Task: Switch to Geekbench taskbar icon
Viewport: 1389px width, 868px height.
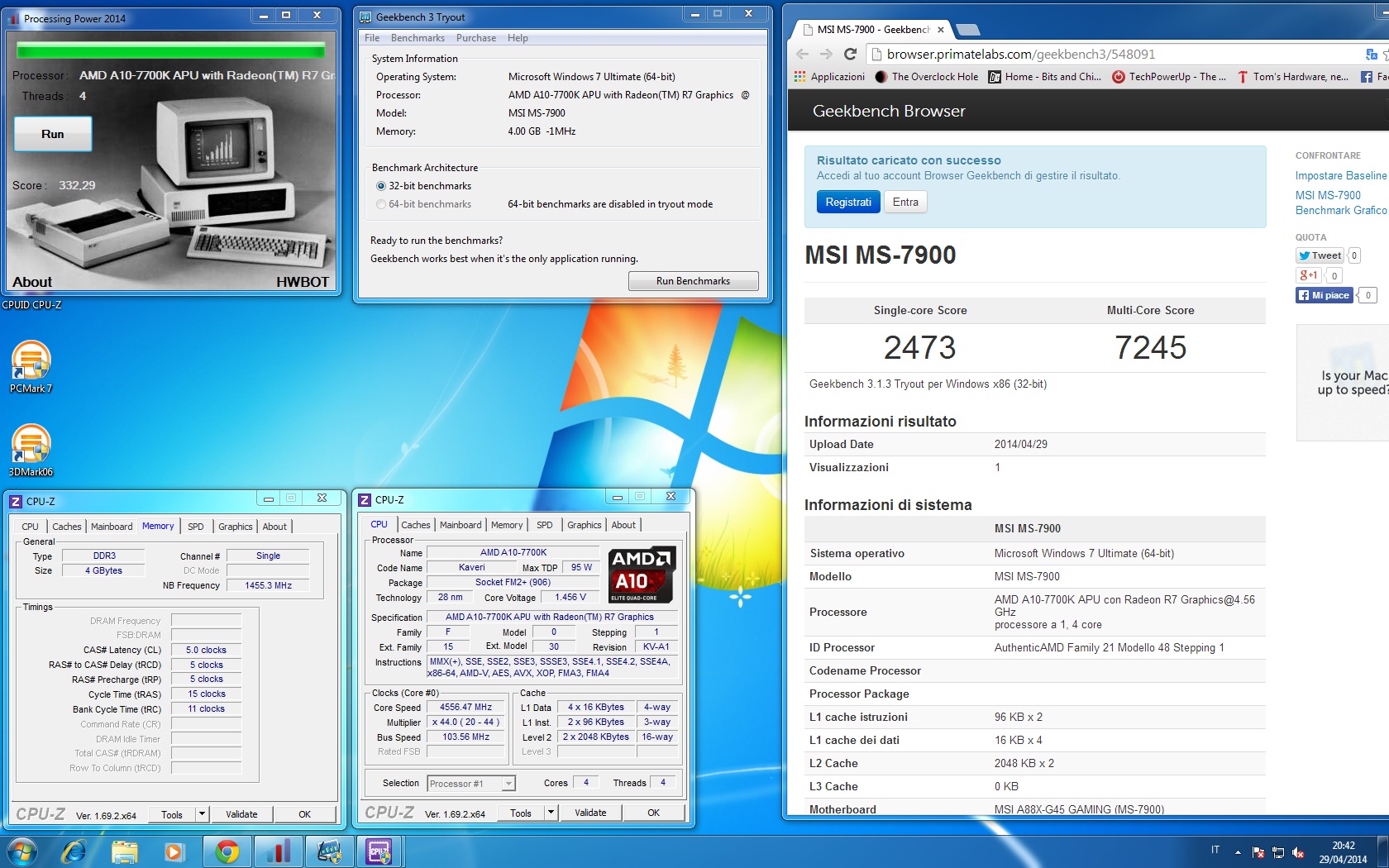Action: (x=329, y=851)
